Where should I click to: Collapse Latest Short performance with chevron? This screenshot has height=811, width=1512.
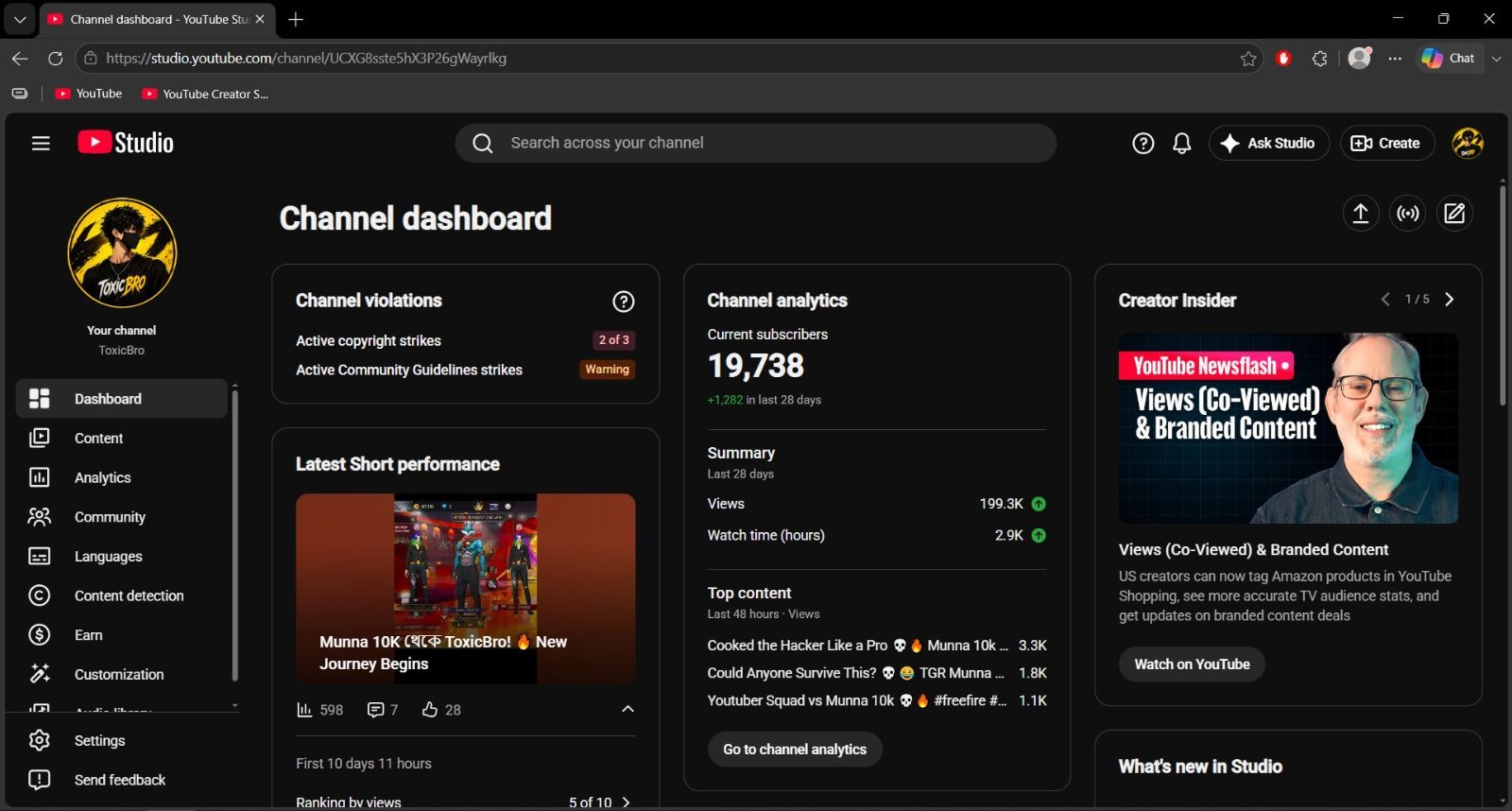(x=627, y=709)
